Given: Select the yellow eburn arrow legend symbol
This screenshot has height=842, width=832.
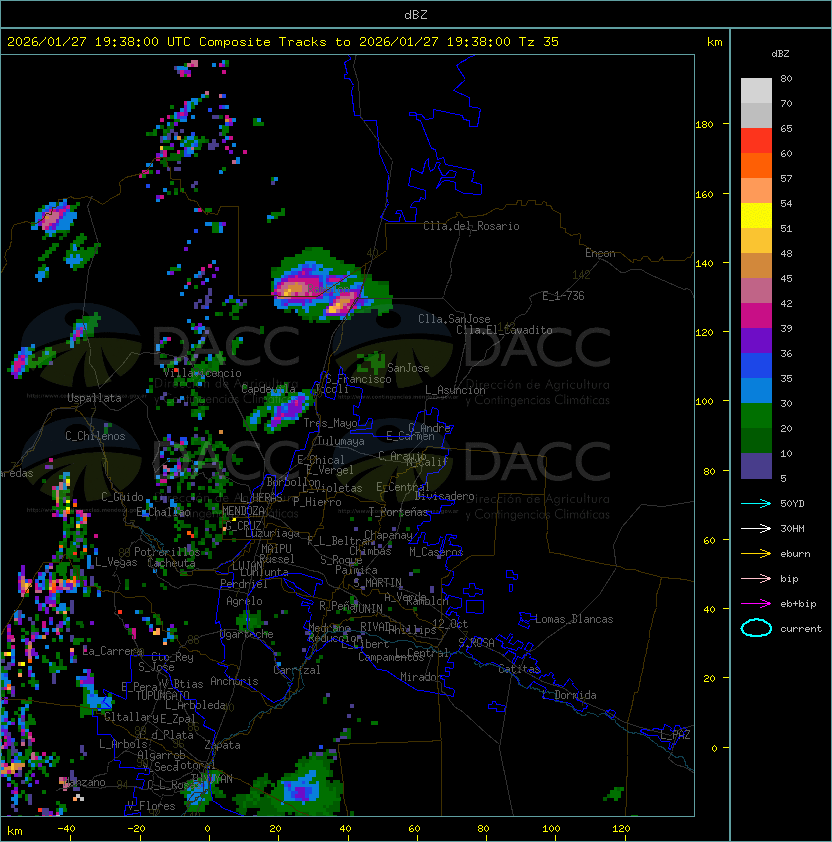Looking at the screenshot, I should point(756,554).
